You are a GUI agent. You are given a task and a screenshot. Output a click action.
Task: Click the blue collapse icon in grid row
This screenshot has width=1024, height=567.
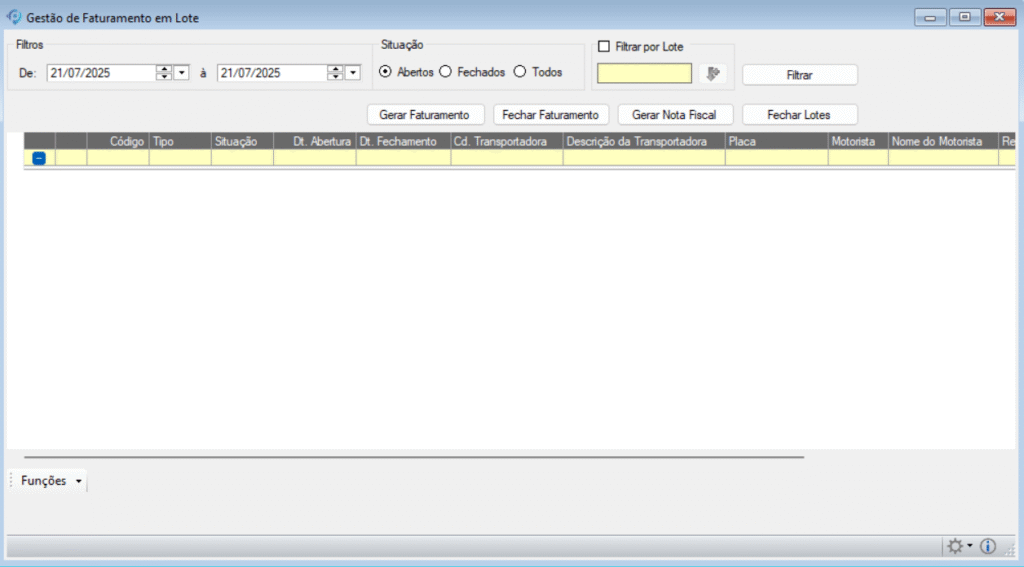(x=39, y=158)
